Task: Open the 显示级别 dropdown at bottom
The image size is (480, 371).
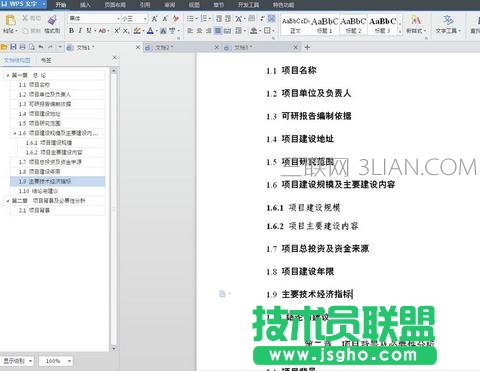Action: (17, 361)
